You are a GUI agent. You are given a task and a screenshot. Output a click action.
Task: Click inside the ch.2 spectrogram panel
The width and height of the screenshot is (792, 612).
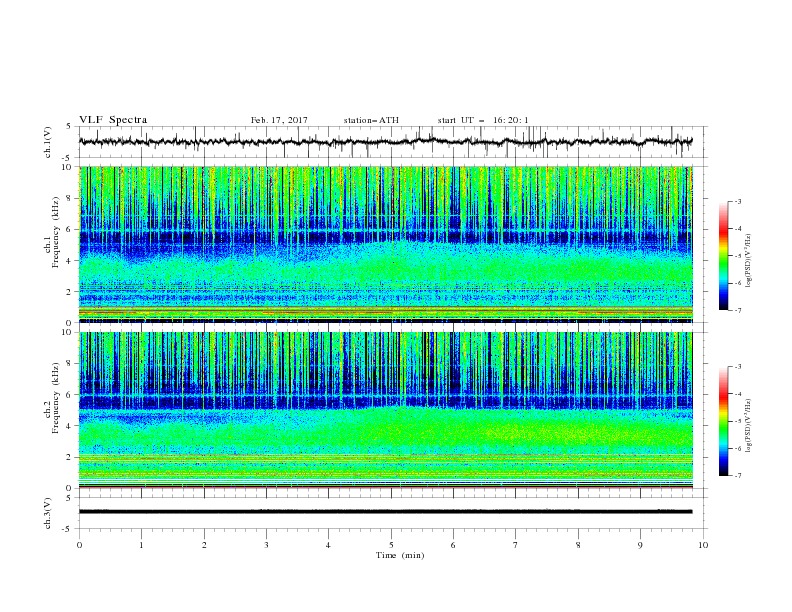pyautogui.click(x=386, y=410)
